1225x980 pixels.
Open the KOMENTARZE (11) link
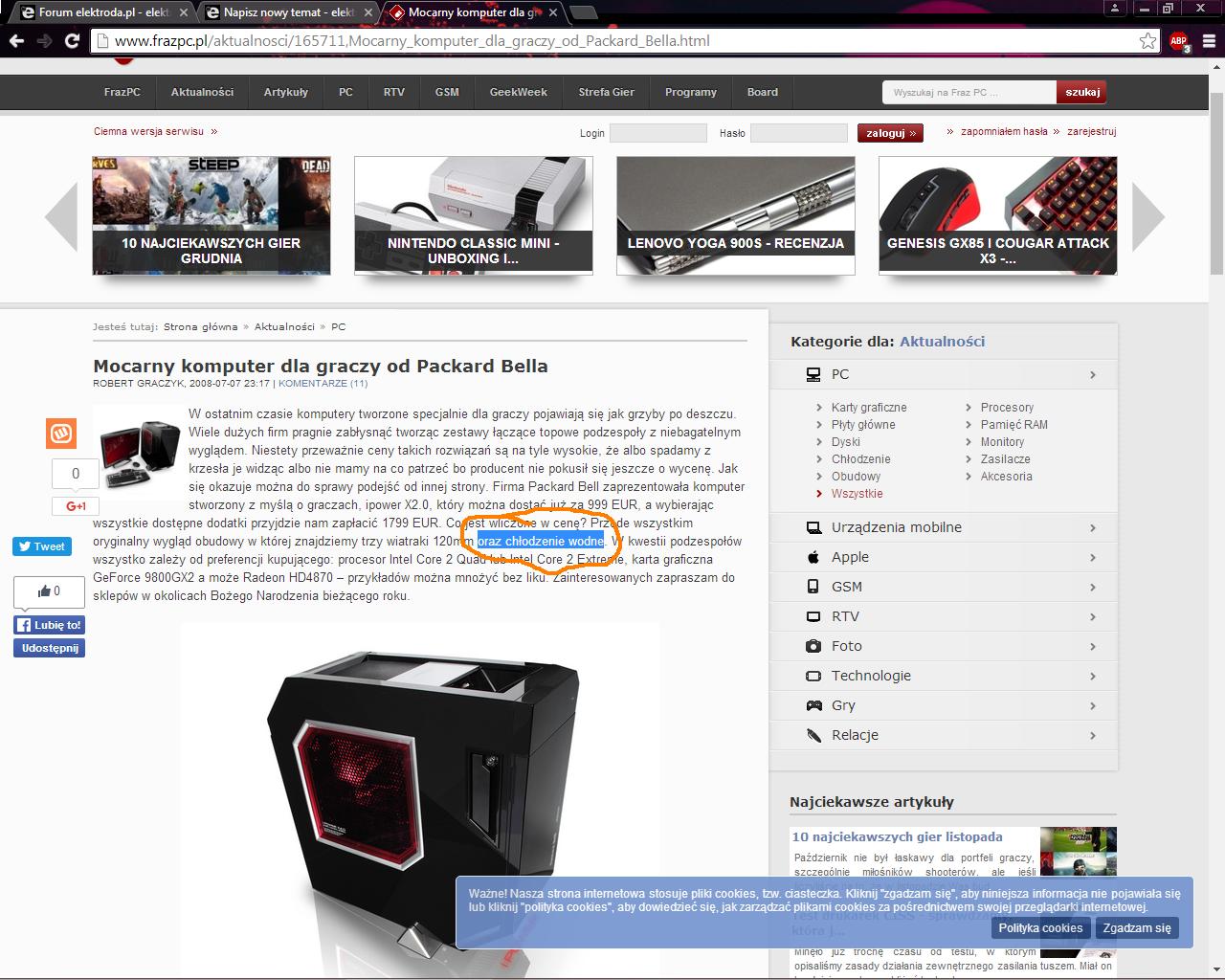point(323,384)
